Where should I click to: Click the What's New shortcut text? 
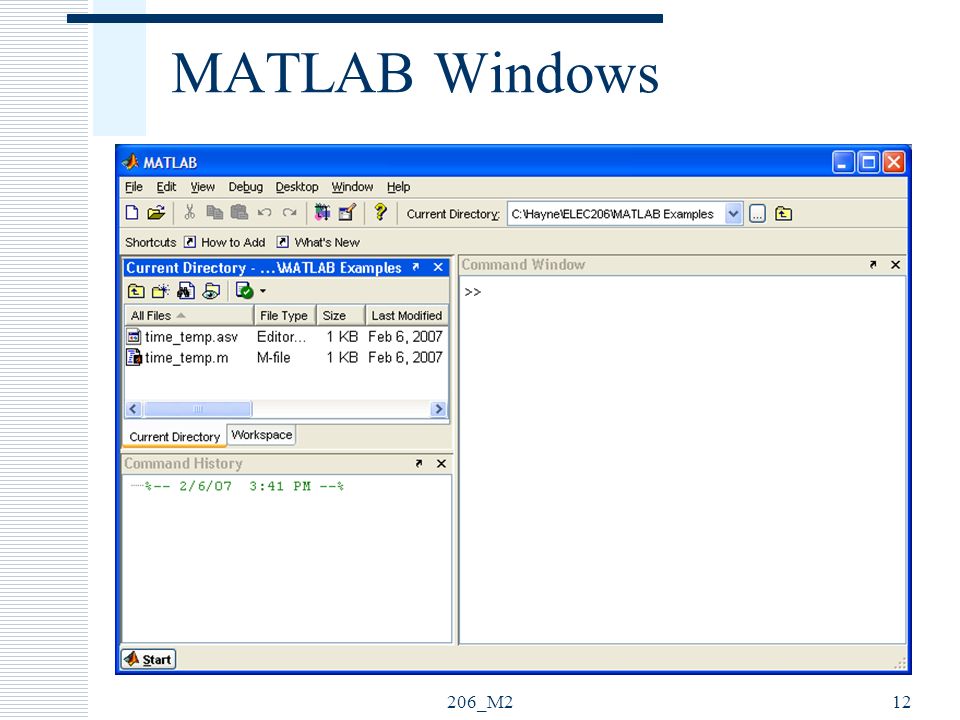coord(327,242)
